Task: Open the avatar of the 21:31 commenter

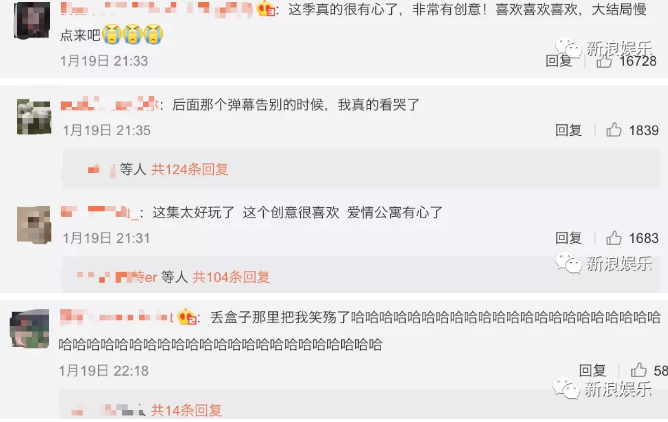Action: coord(34,225)
